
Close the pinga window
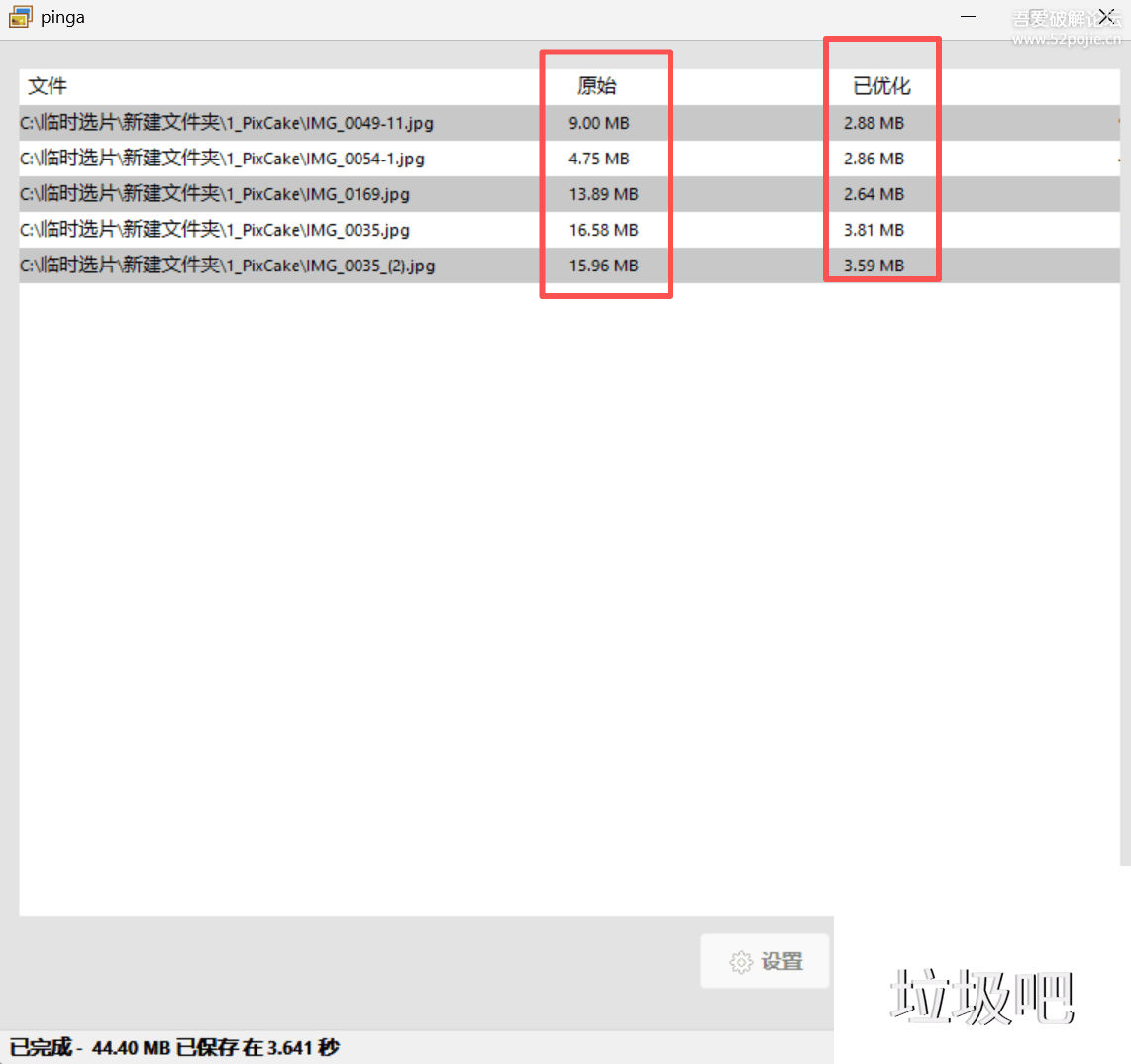[x=1106, y=17]
